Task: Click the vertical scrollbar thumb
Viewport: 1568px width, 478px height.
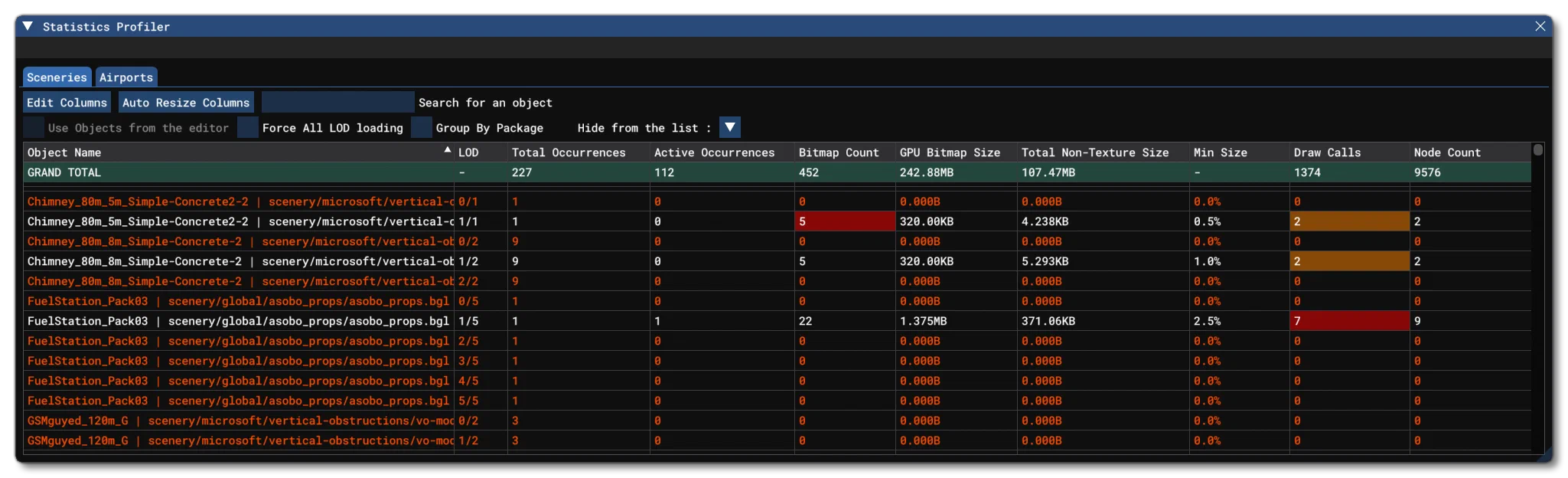Action: click(1538, 150)
